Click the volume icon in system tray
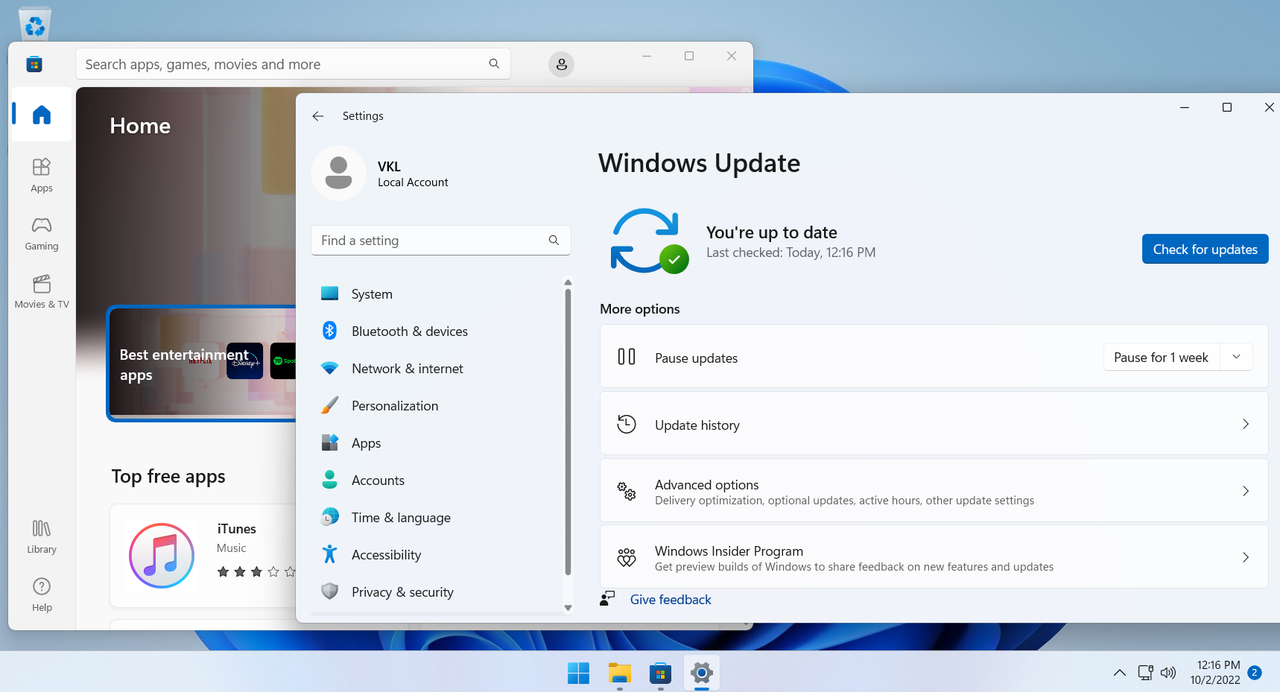1280x692 pixels. pyautogui.click(x=1168, y=673)
